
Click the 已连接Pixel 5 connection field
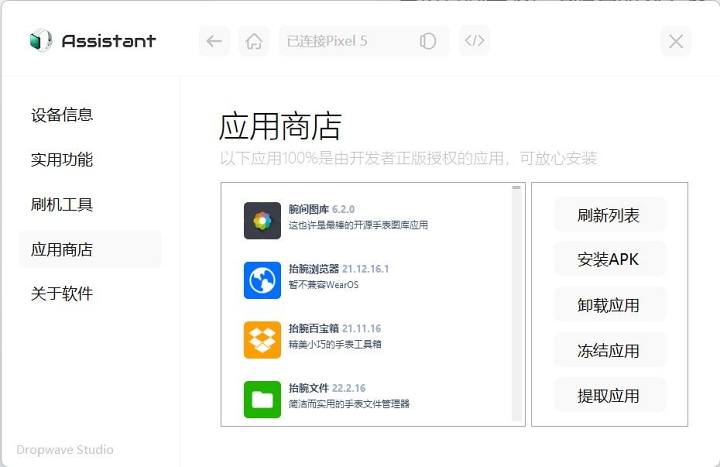(364, 41)
